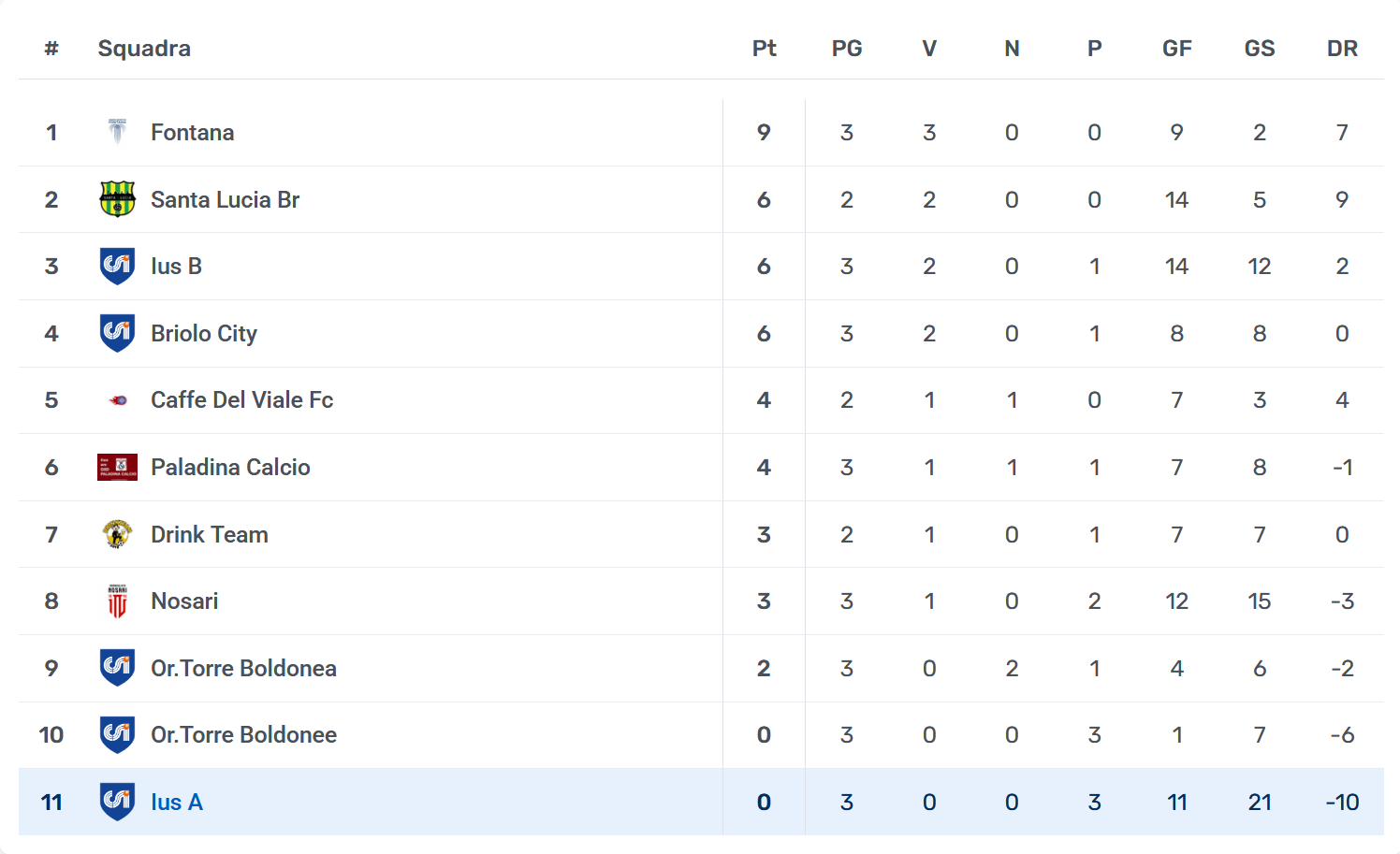1400x854 pixels.
Task: Click the Pt column header
Action: (x=764, y=49)
